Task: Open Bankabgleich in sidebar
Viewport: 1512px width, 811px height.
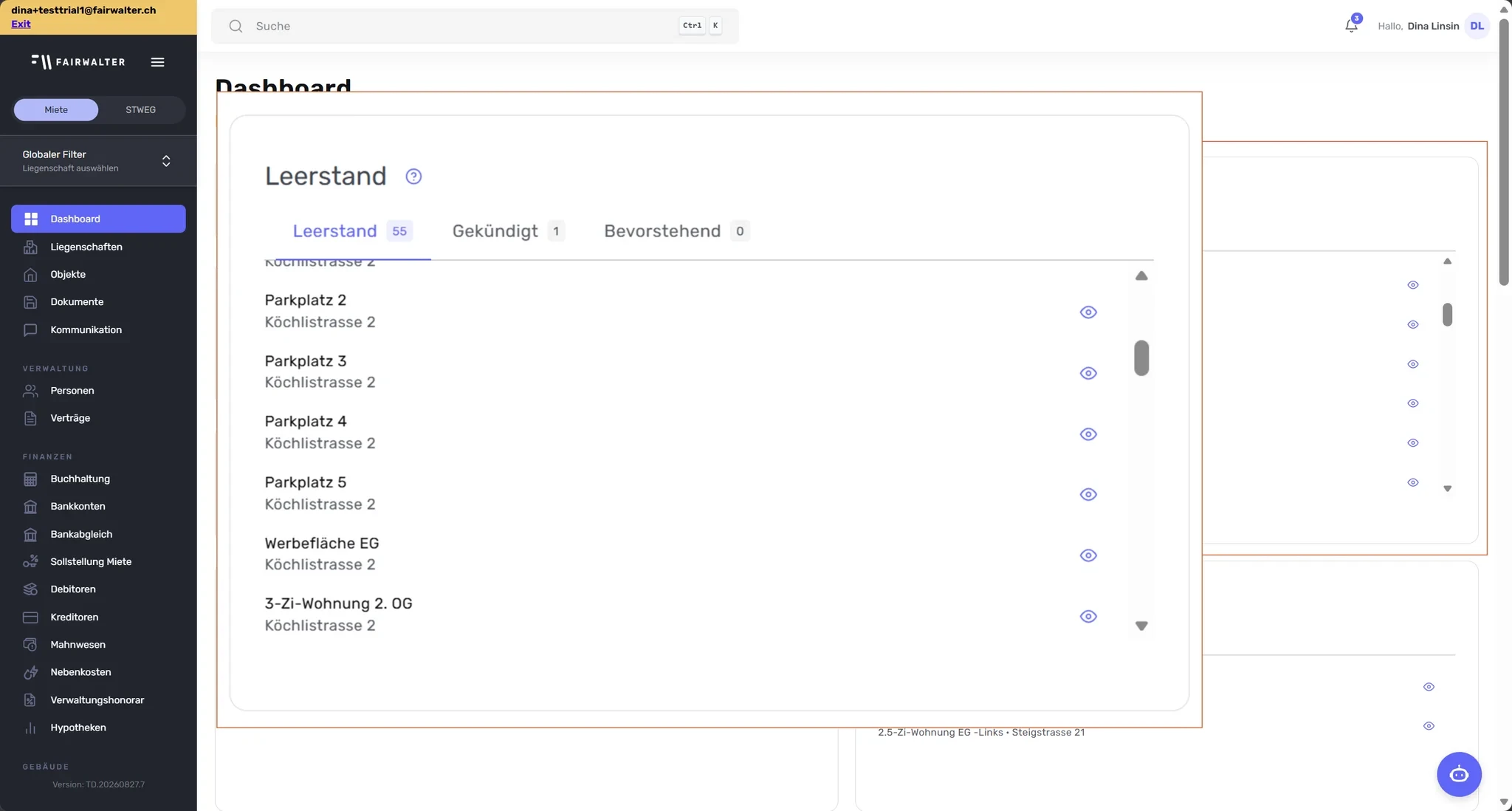Action: pyautogui.click(x=98, y=534)
